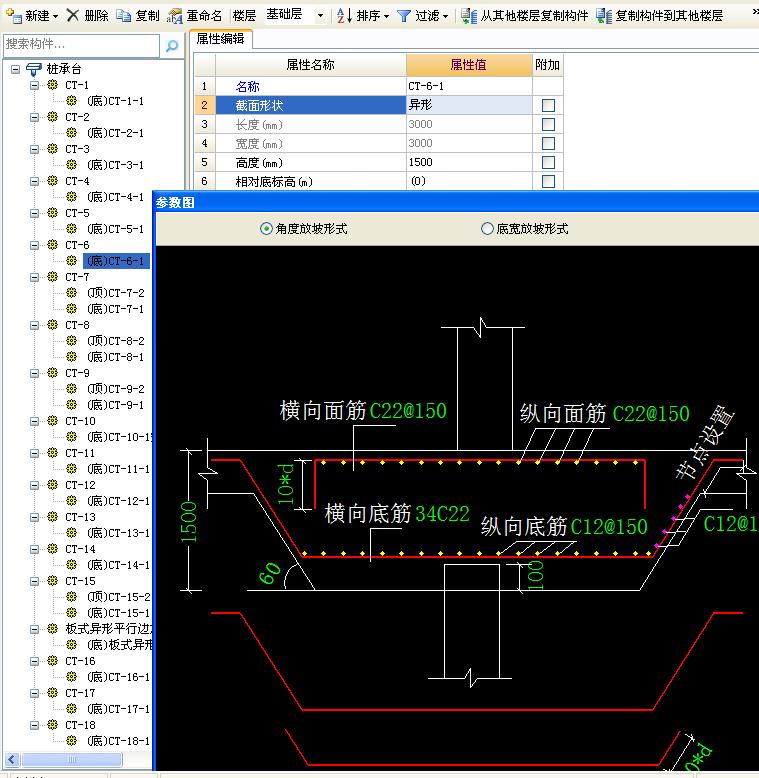Click the gear icon beside CT-14
The width and height of the screenshot is (759, 778).
[x=53, y=549]
